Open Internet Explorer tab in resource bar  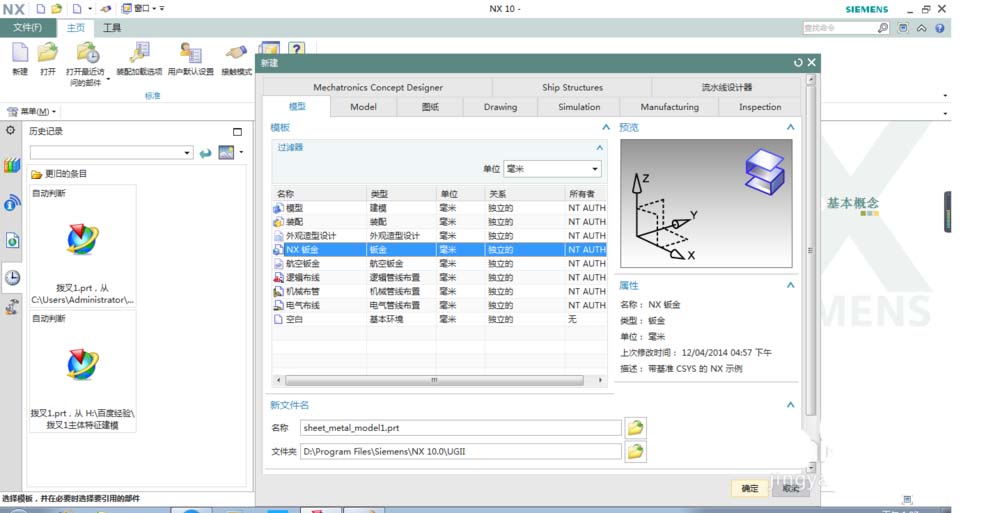coord(11,241)
